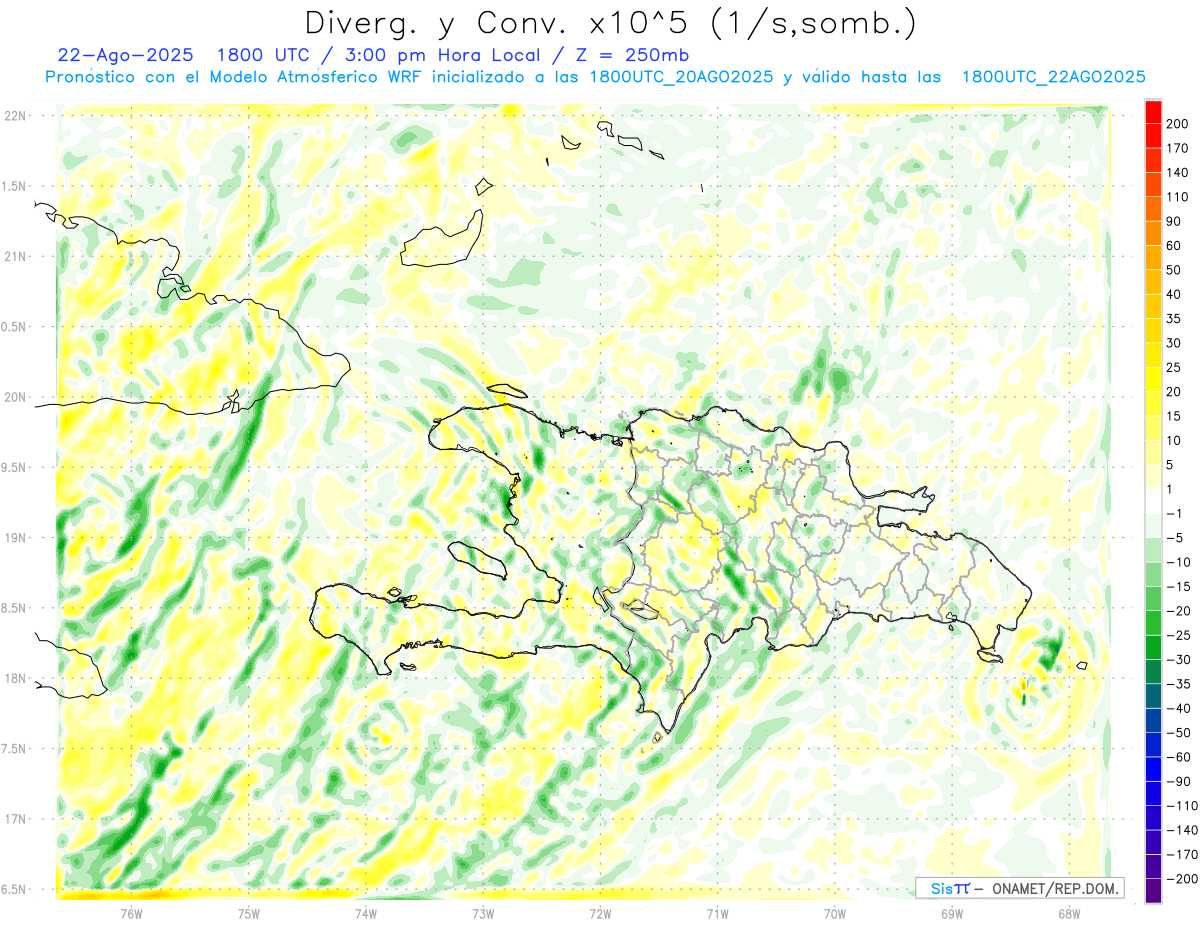The height and width of the screenshot is (927, 1200).
Task: Click the colorbar value 200
Action: coord(1176,123)
